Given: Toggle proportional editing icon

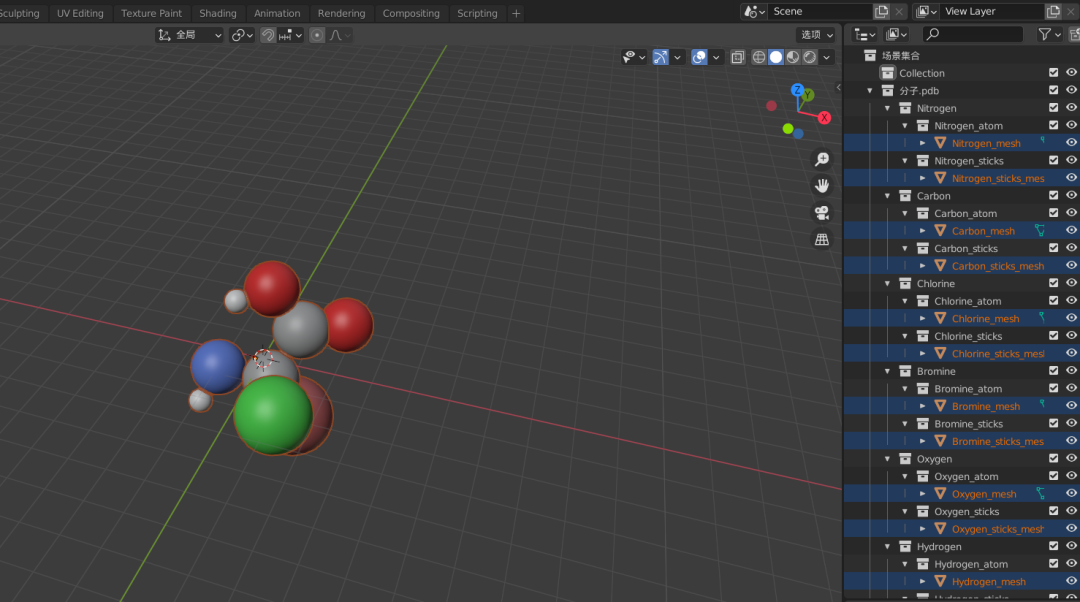Looking at the screenshot, I should 317,35.
